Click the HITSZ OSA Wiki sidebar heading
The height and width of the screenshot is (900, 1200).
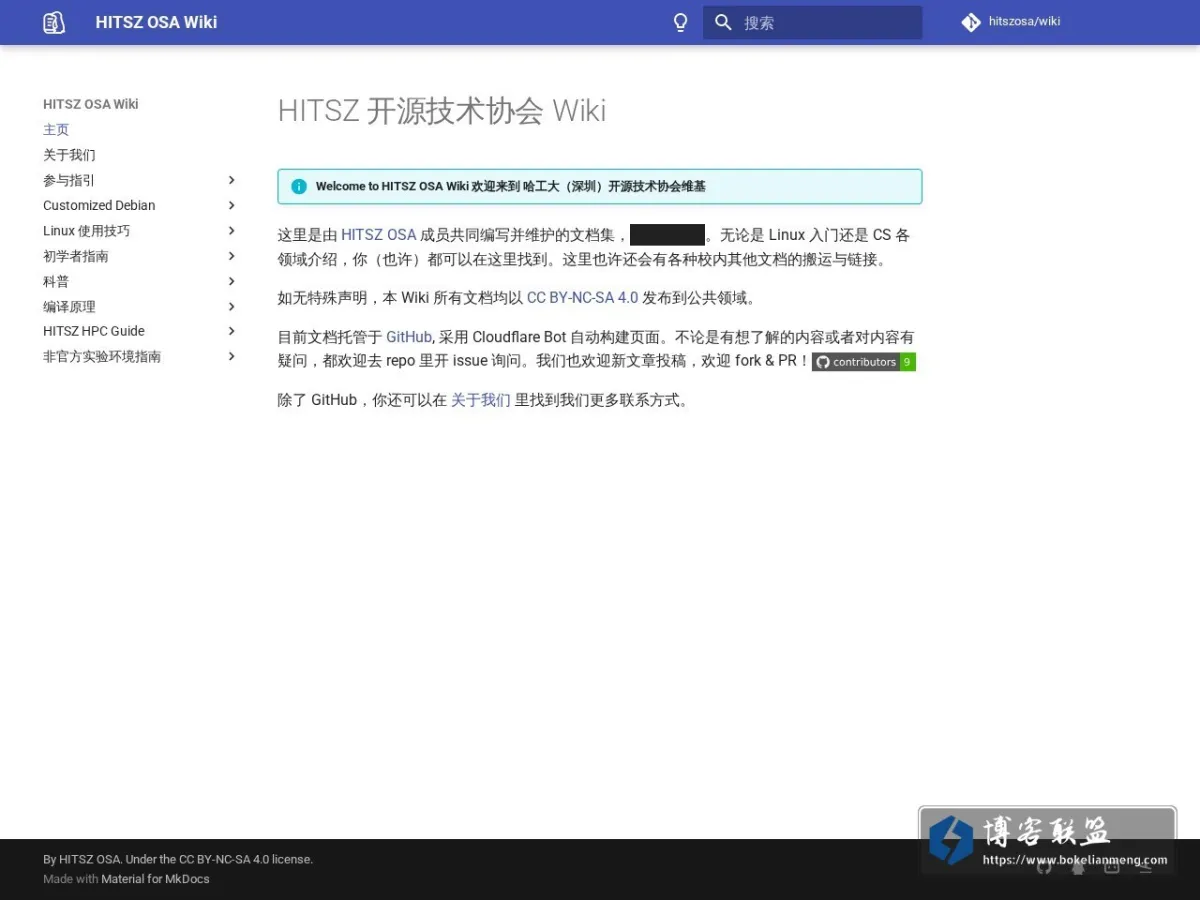click(91, 104)
